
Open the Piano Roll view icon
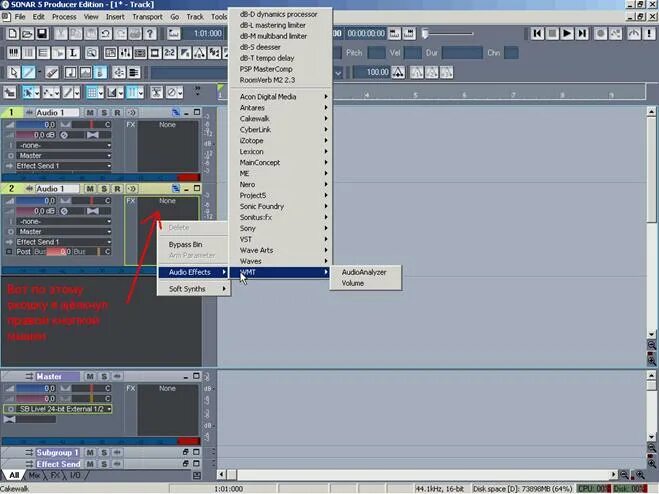[13, 53]
